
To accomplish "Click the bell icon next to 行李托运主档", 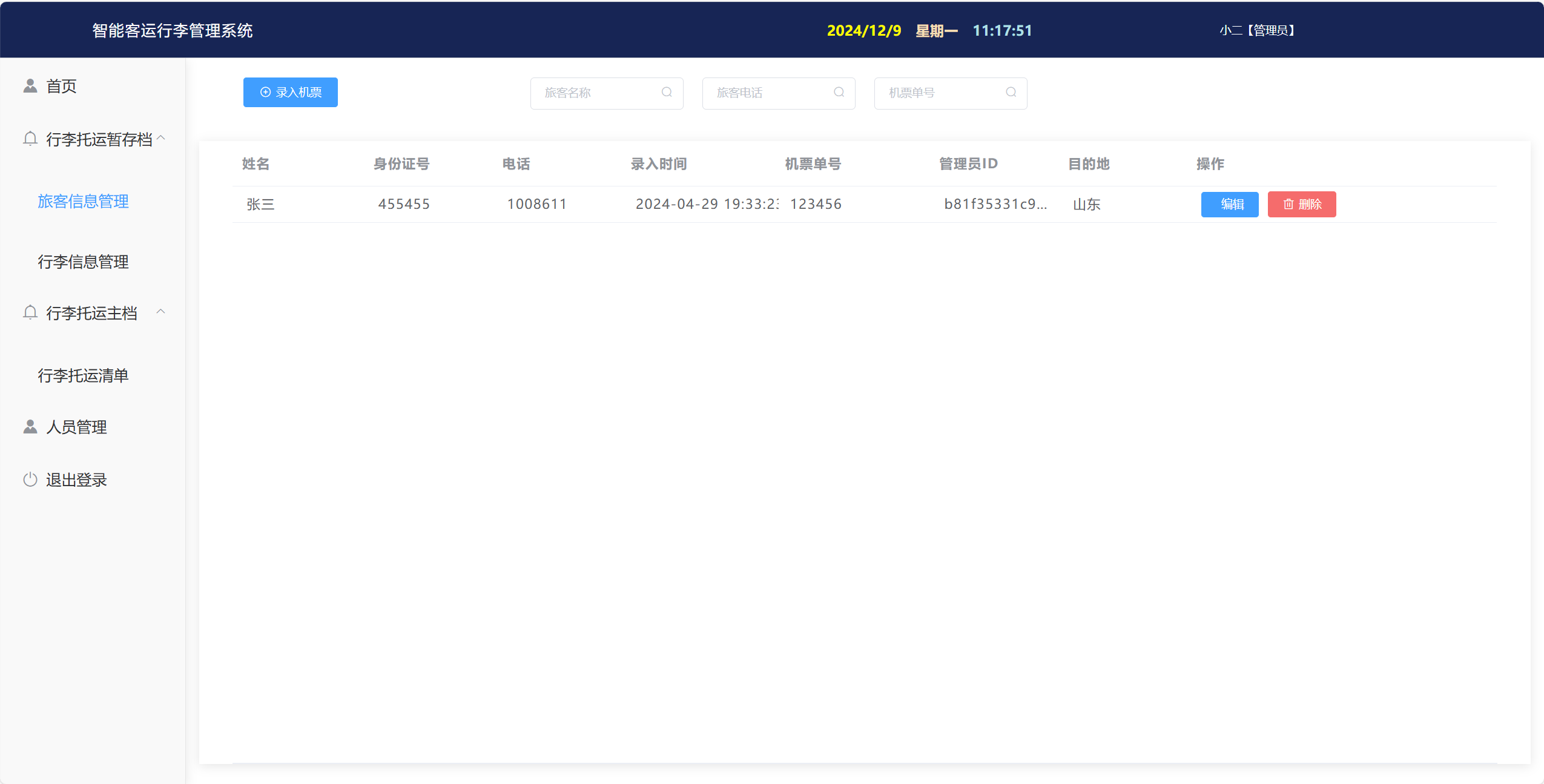I will click(30, 313).
